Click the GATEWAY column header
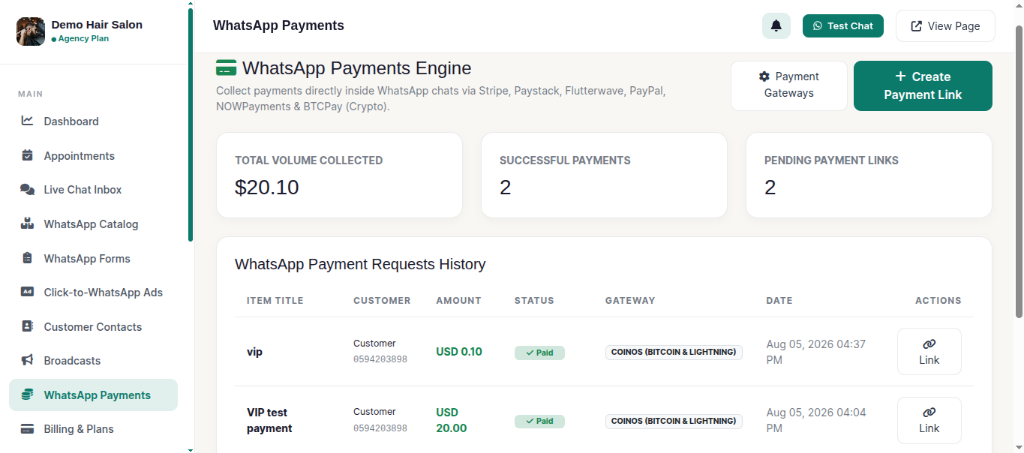This screenshot has height=453, width=1024. point(630,301)
